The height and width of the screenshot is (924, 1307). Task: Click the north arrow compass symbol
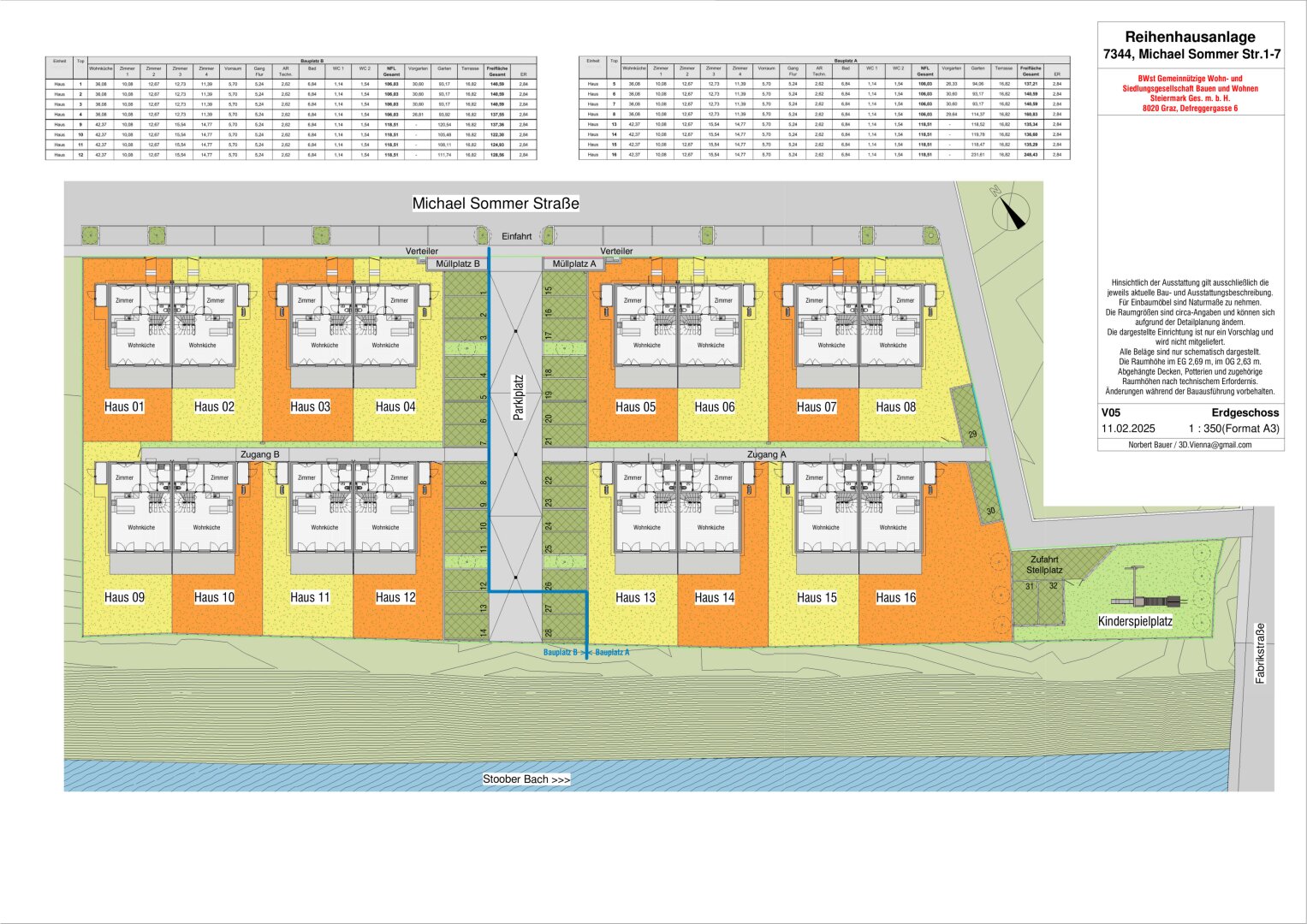[x=1012, y=210]
